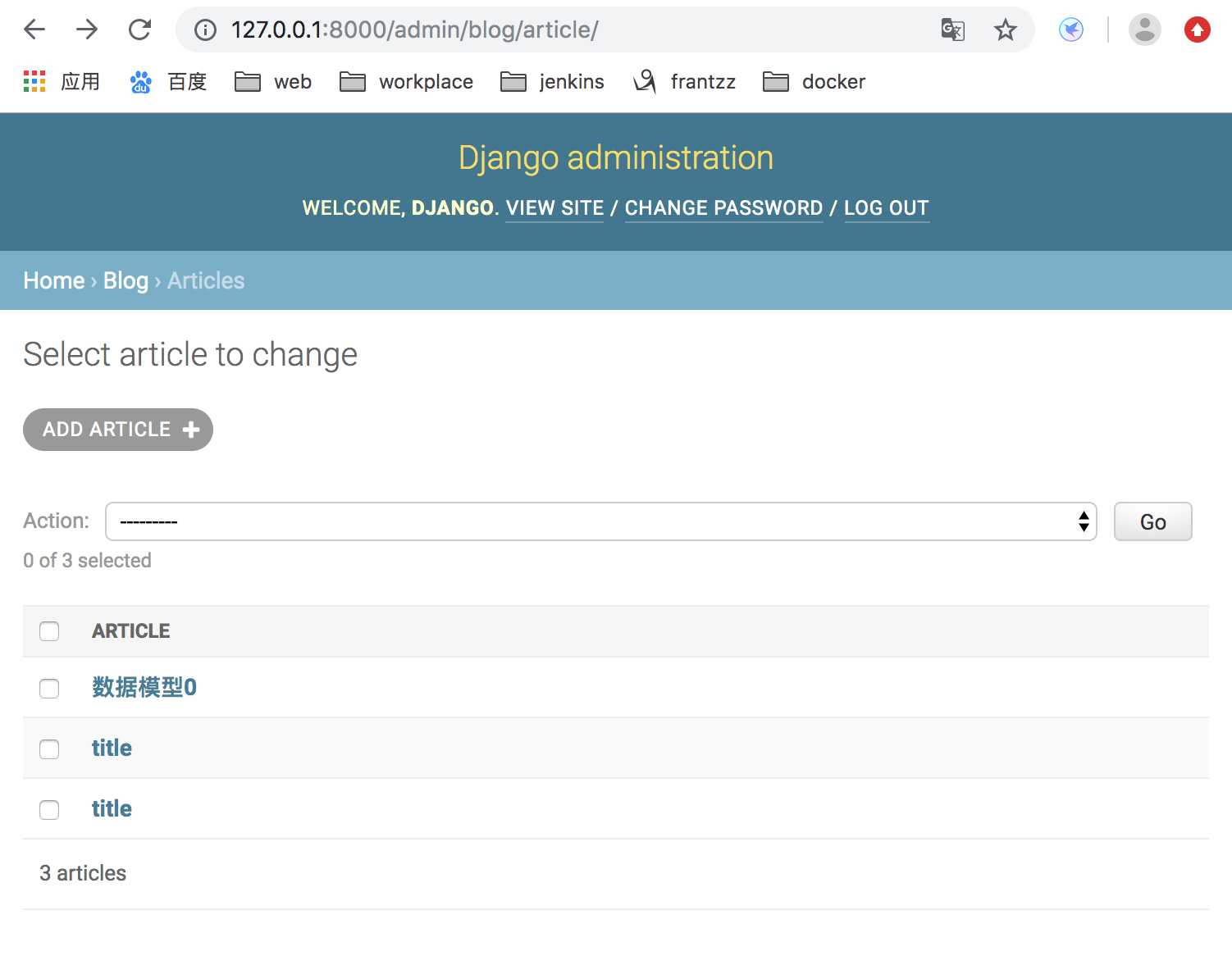Open the frantzz bookmark
This screenshot has height=974, width=1232.
tap(685, 81)
